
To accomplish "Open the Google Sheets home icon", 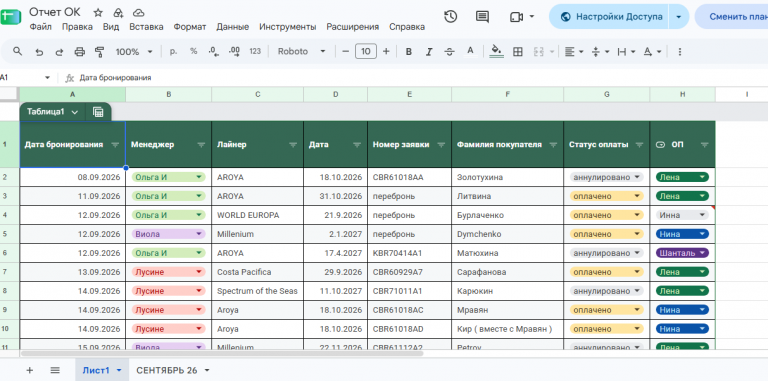I will 10,18.
